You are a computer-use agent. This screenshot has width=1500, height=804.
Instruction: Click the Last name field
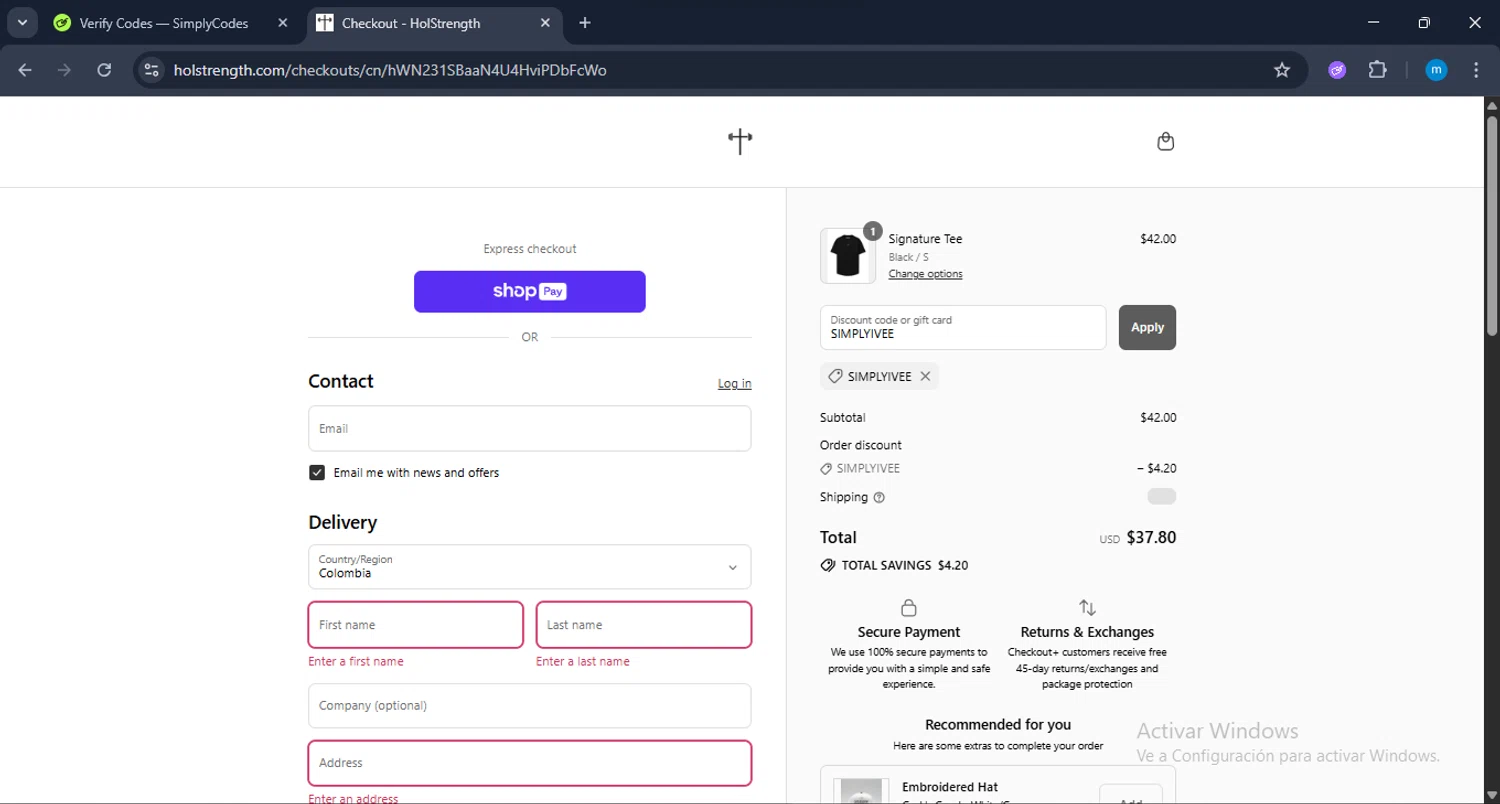[x=644, y=625]
